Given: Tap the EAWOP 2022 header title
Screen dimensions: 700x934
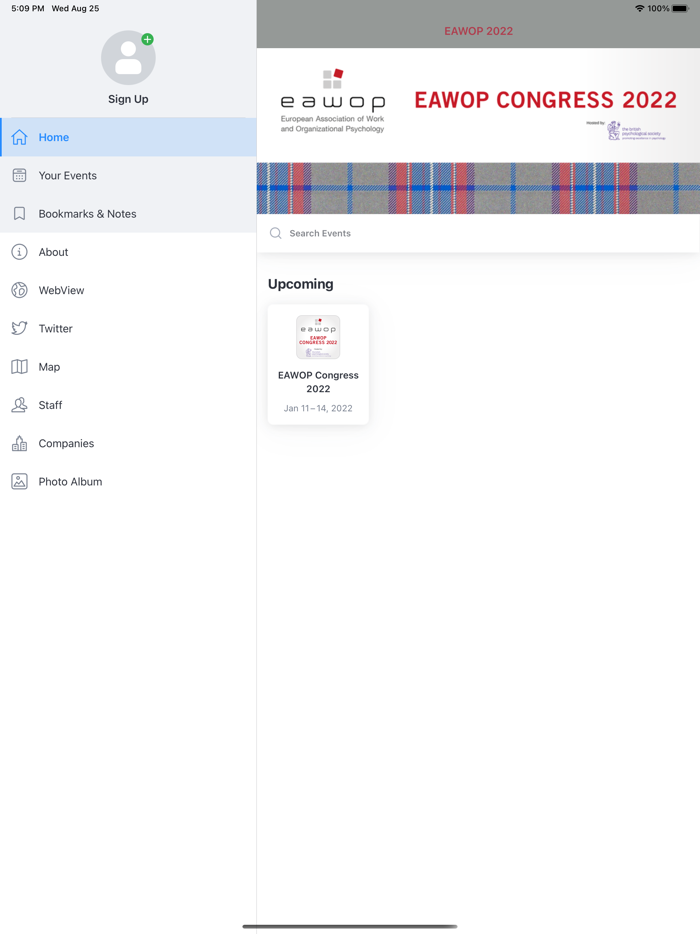Looking at the screenshot, I should point(478,31).
